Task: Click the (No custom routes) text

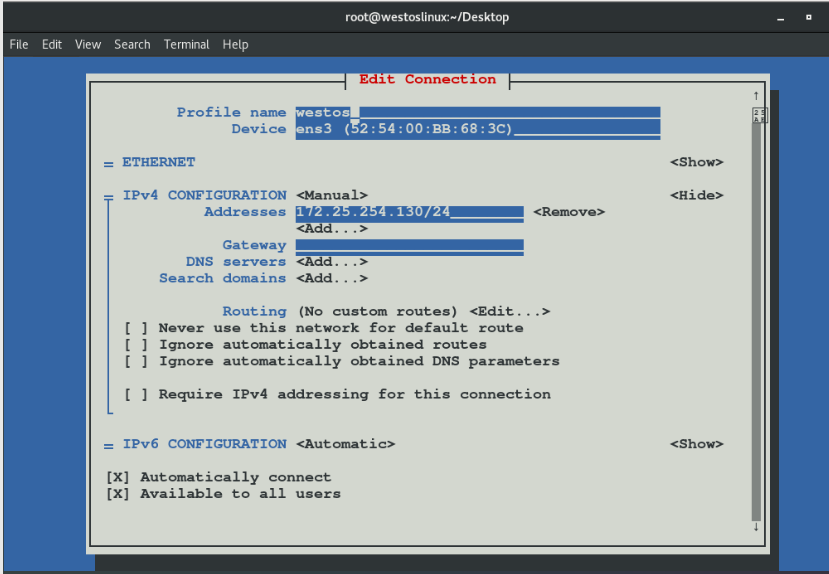Action: tap(377, 312)
